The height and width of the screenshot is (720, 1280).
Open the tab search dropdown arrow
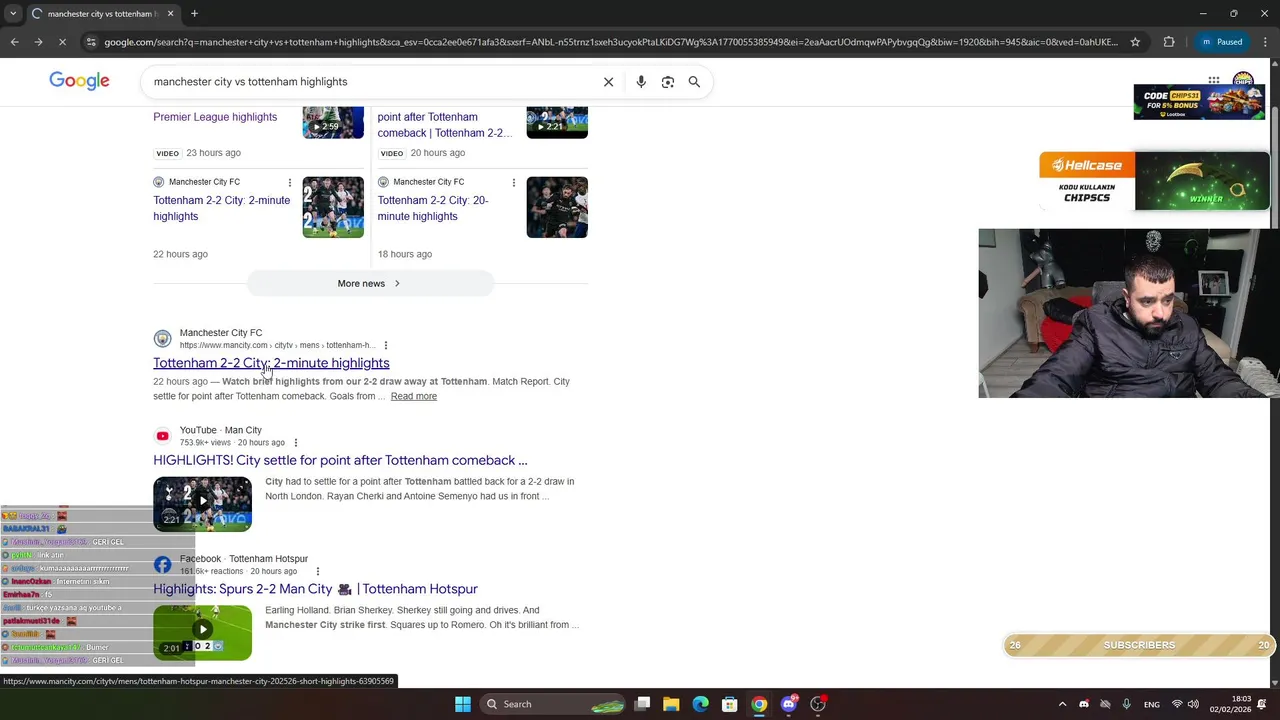[14, 14]
